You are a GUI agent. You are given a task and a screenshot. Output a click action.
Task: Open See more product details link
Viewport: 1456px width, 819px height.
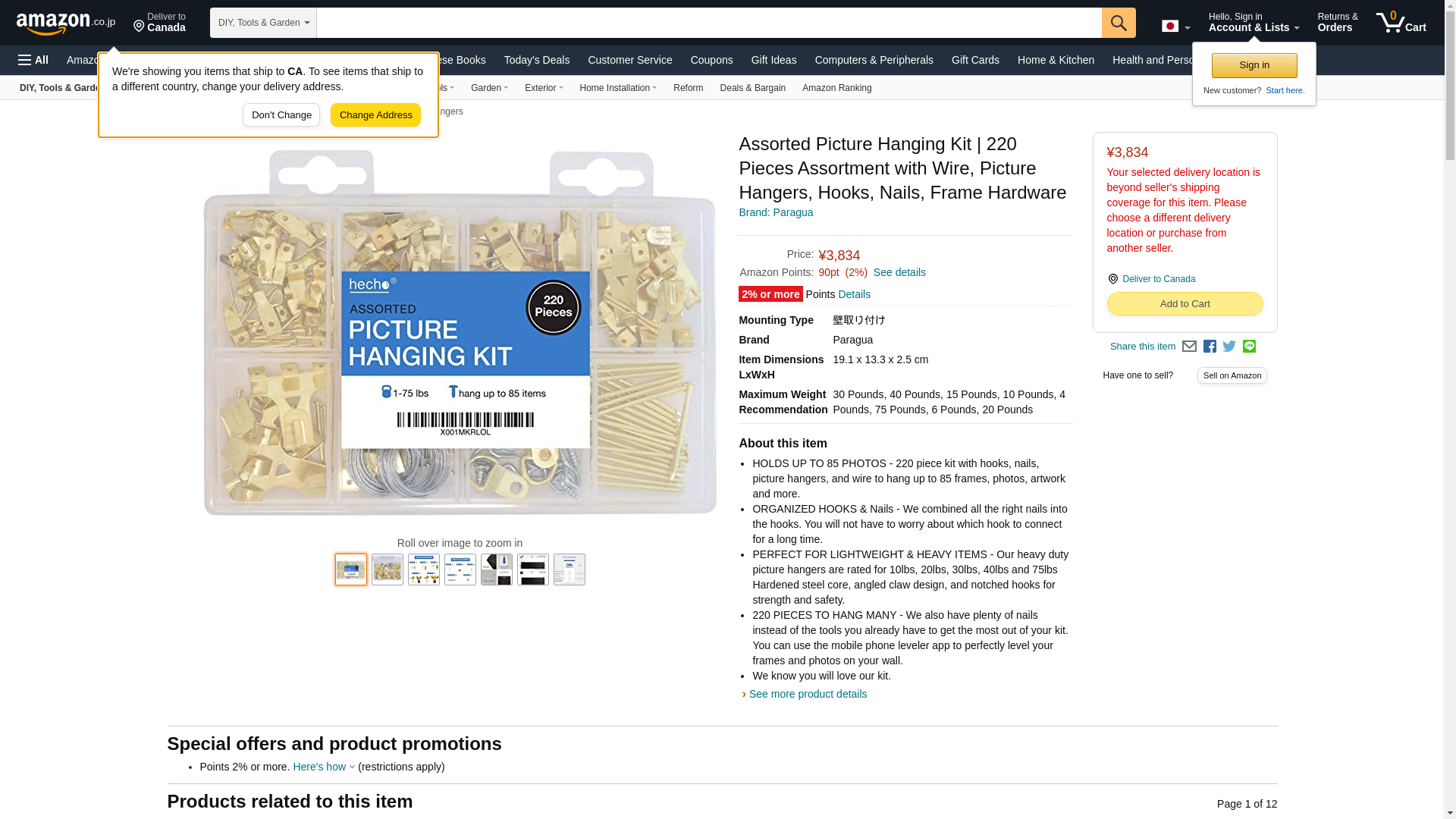click(808, 694)
